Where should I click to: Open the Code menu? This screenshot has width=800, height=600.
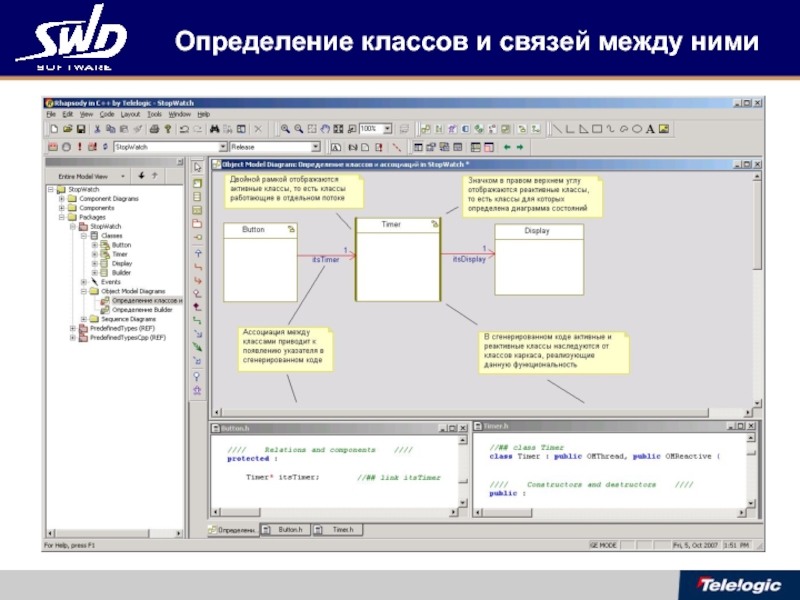pos(107,114)
